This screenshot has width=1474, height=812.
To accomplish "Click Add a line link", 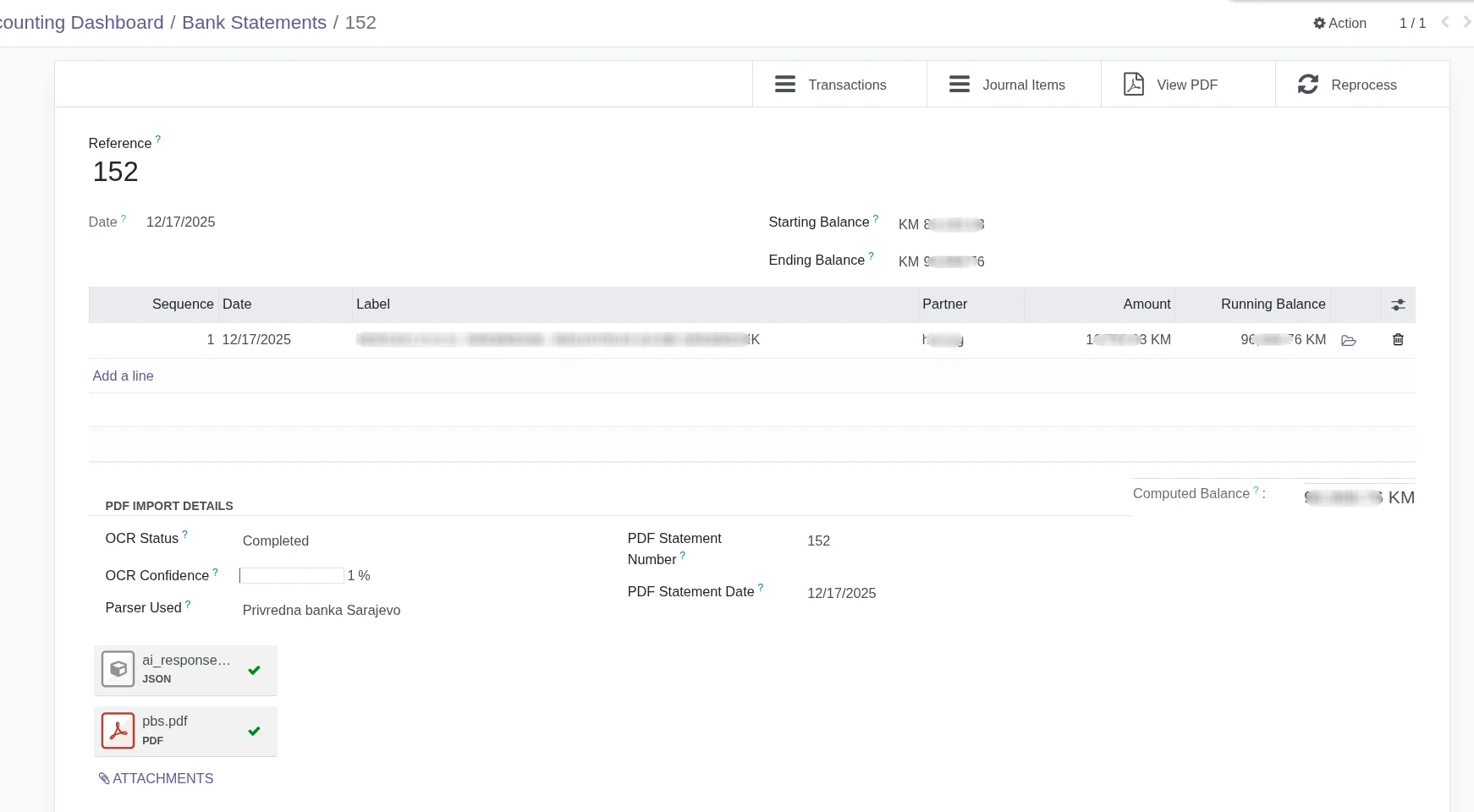I will point(123,376).
